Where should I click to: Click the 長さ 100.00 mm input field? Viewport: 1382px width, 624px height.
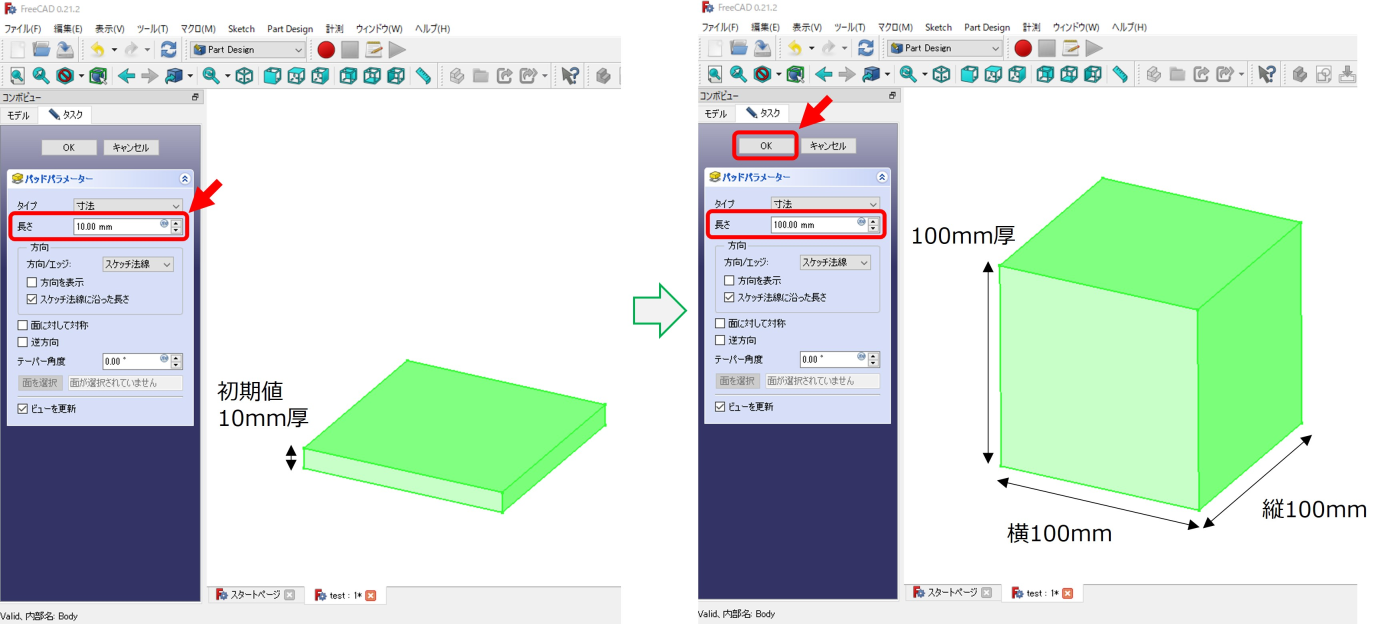tap(813, 225)
